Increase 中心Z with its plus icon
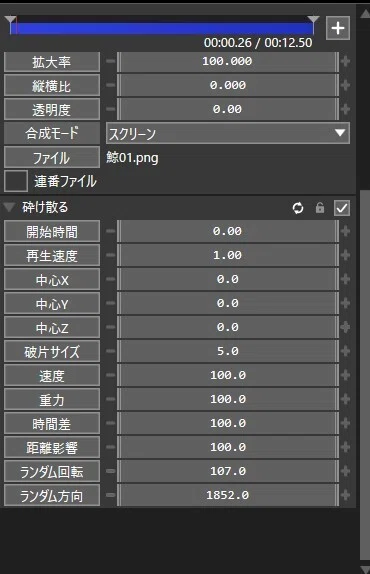Screen dimensions: 370x574 (x=345, y=327)
